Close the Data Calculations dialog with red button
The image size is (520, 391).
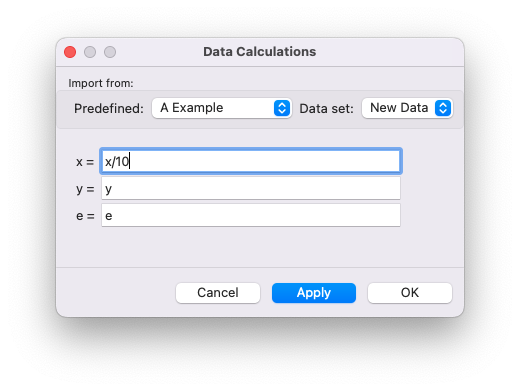pyautogui.click(x=70, y=52)
